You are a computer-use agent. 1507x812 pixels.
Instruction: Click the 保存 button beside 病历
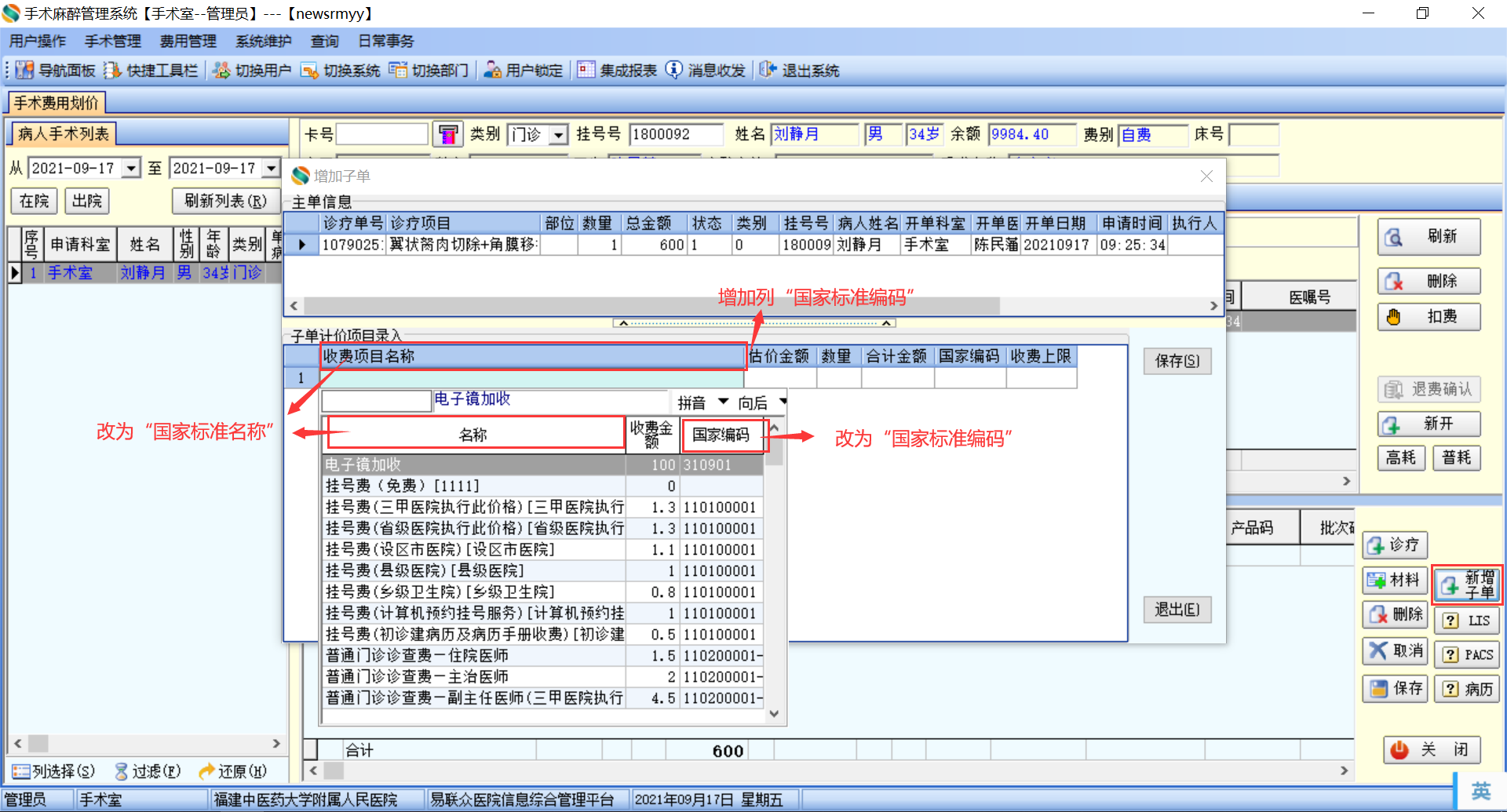(1395, 689)
